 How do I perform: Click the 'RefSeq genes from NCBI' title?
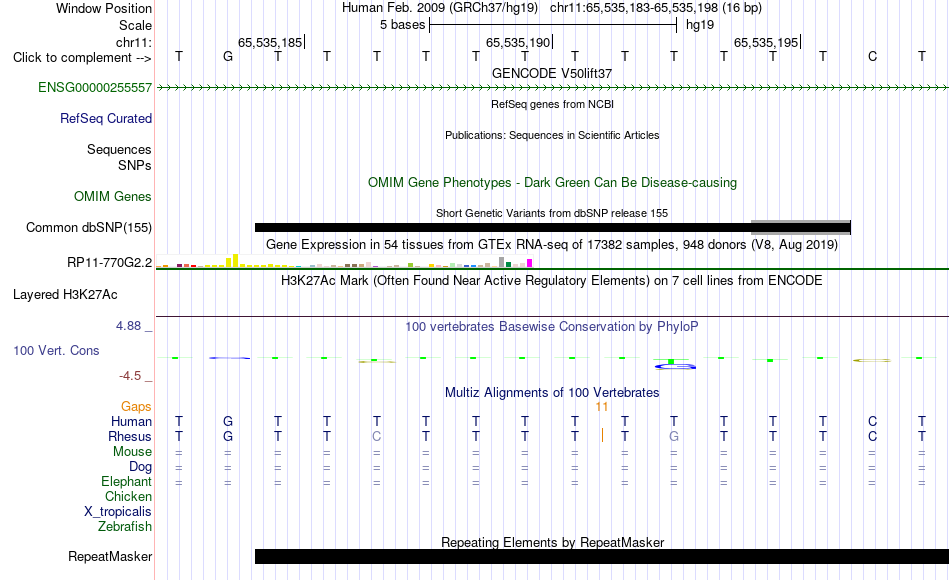pyautogui.click(x=552, y=105)
